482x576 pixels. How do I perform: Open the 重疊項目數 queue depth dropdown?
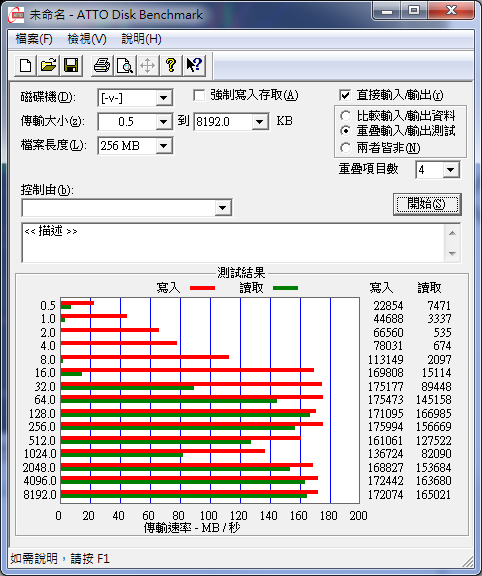tap(450, 170)
